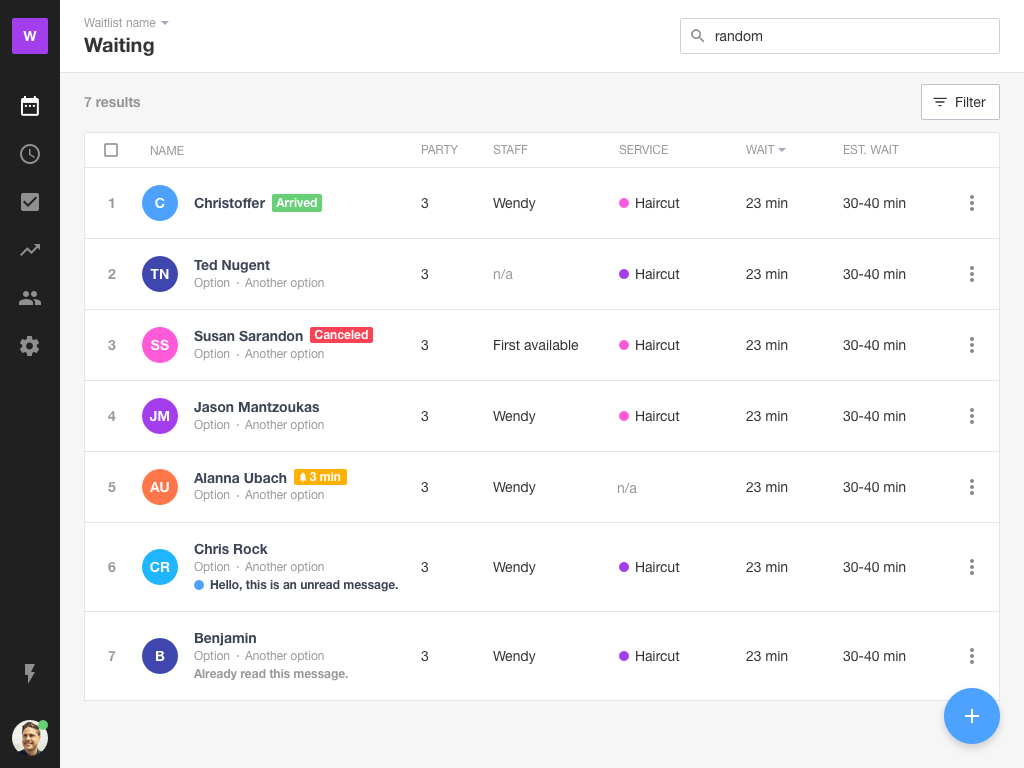Viewport: 1024px width, 768px height.
Task: Click Ted Nugent's TN avatar
Action: pyautogui.click(x=160, y=274)
